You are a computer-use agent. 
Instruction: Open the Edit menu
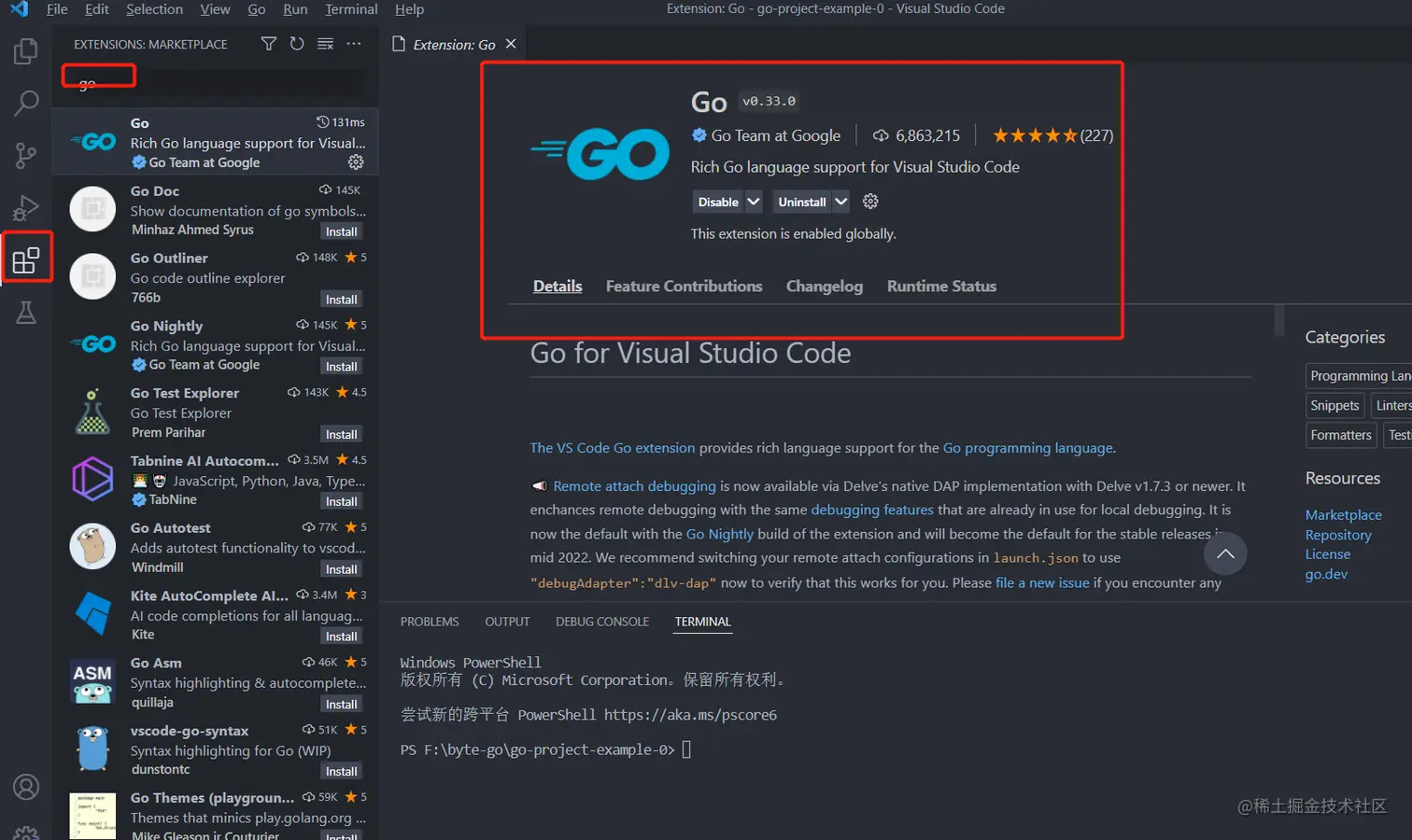click(97, 9)
